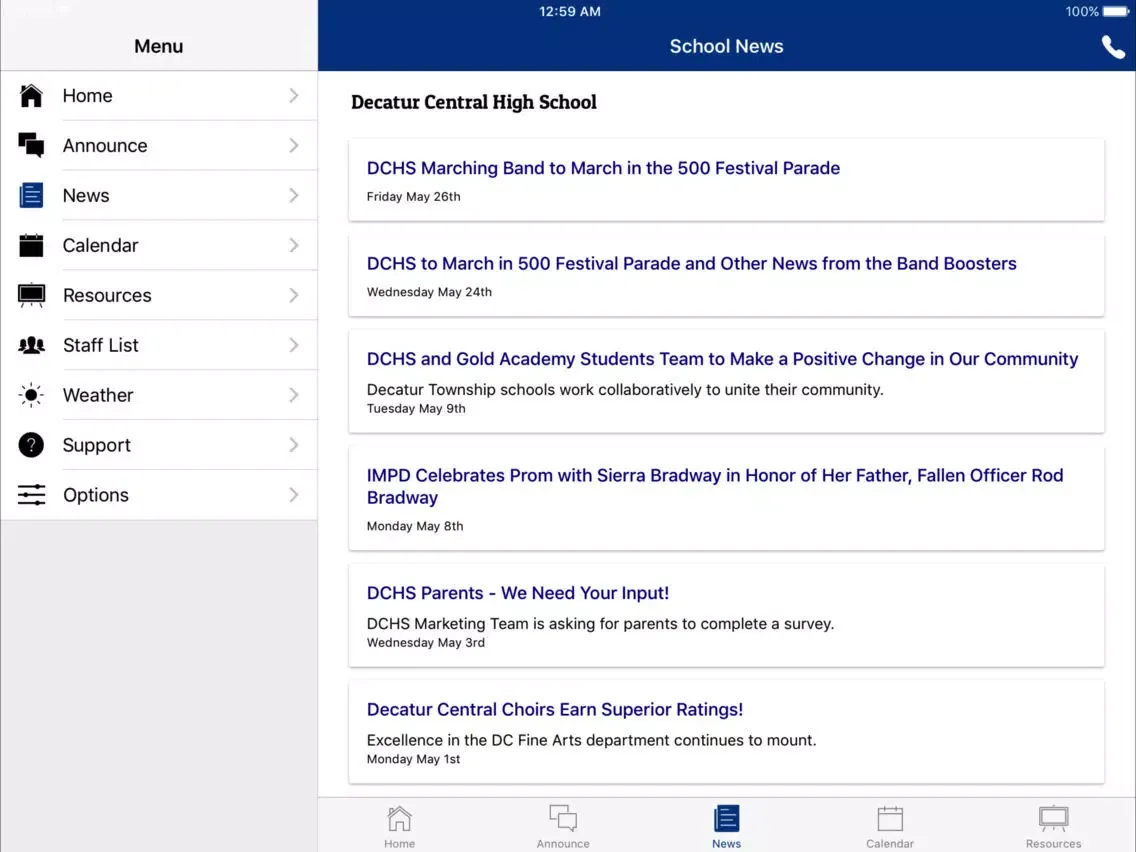Click the blue News icon in menu

[x=31, y=195]
